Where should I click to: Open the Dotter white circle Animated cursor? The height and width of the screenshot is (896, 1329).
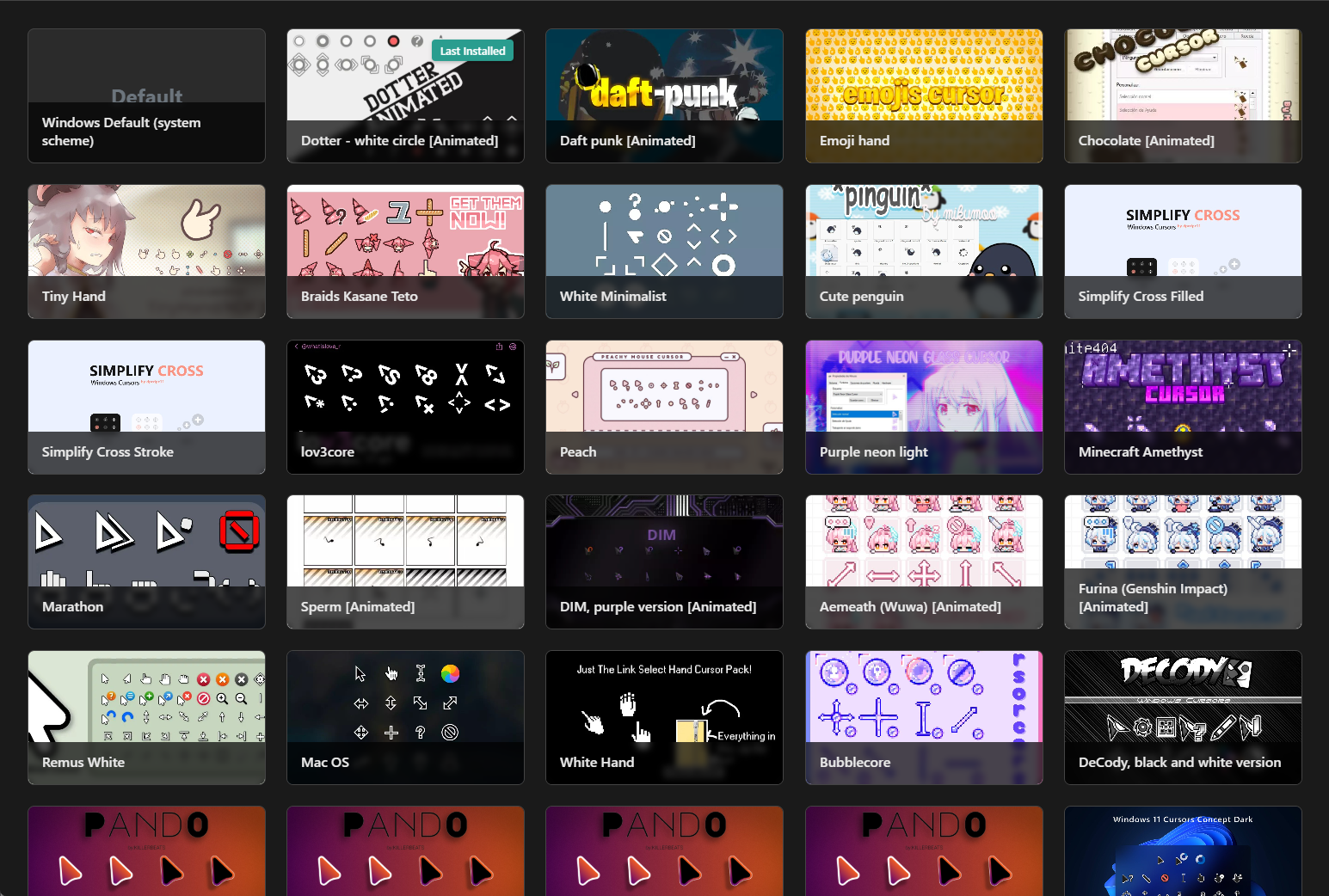pyautogui.click(x=405, y=95)
